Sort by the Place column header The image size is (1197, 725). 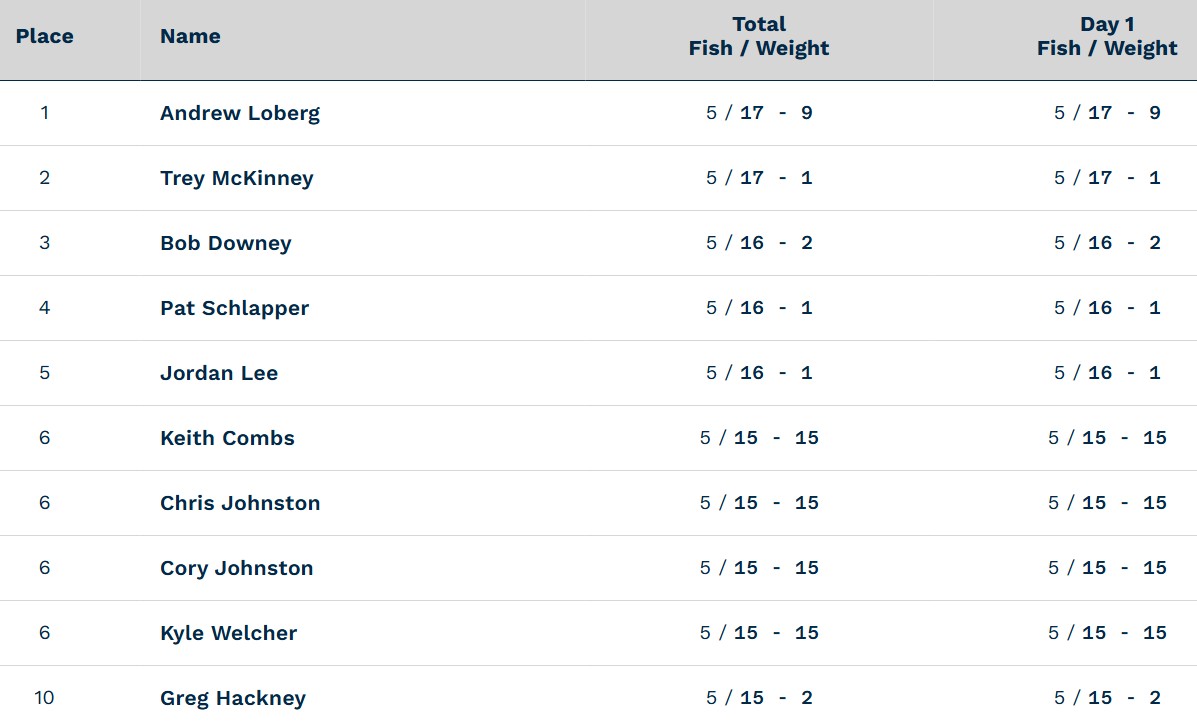44,36
